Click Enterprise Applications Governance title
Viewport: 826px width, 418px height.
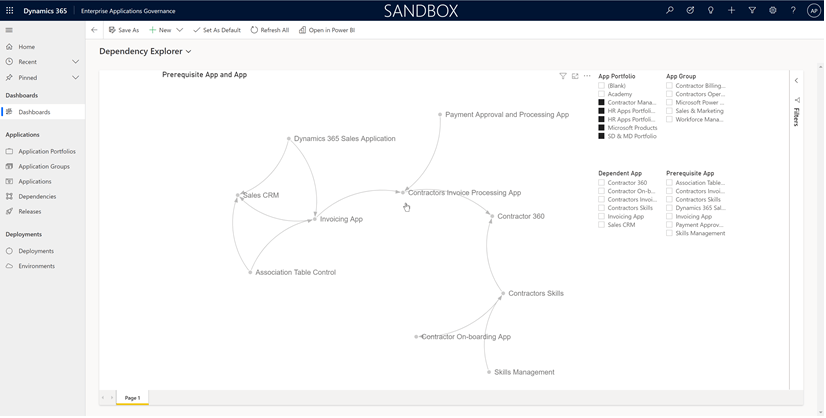(x=128, y=11)
